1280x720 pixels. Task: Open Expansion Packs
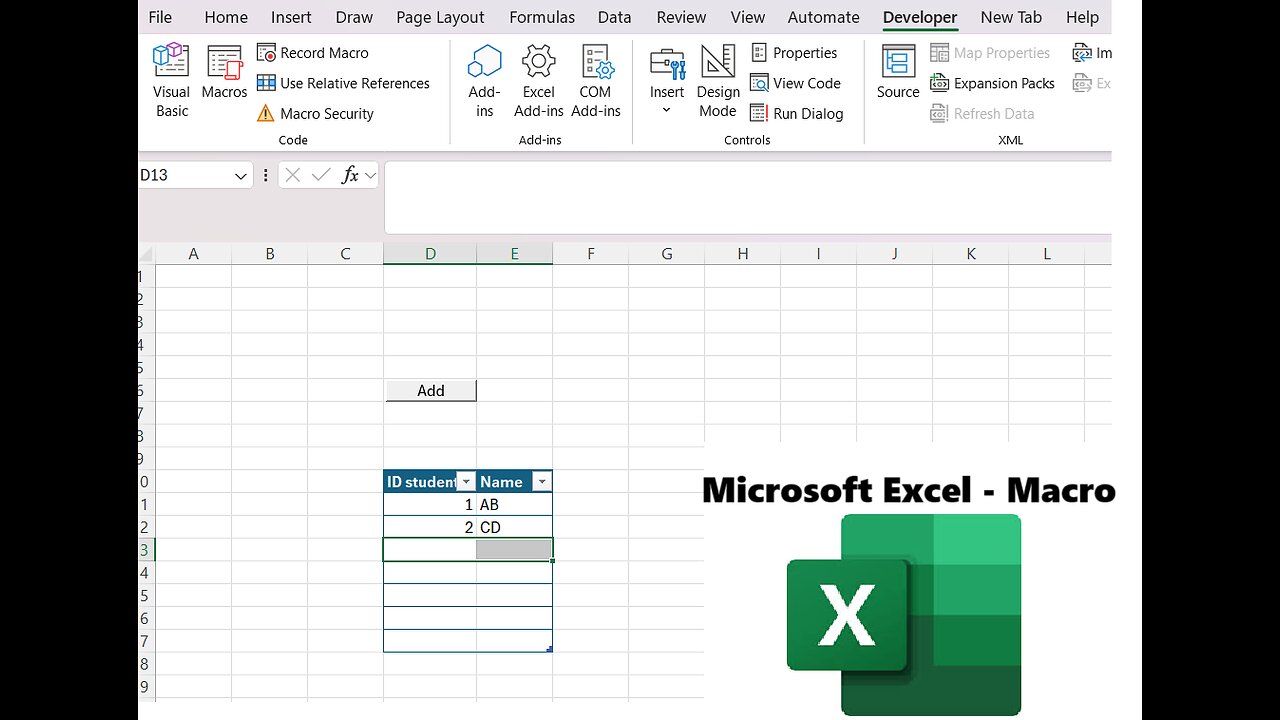coord(992,83)
